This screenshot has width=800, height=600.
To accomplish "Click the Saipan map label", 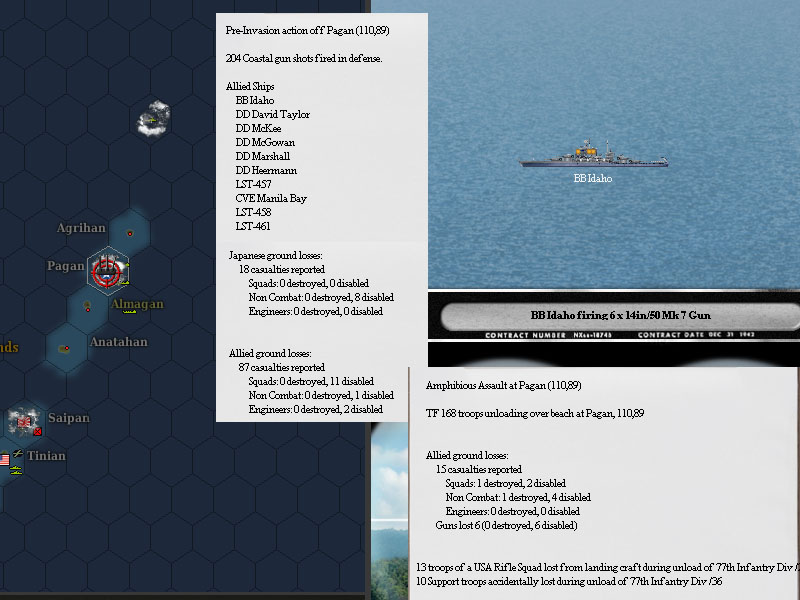I will (69, 418).
